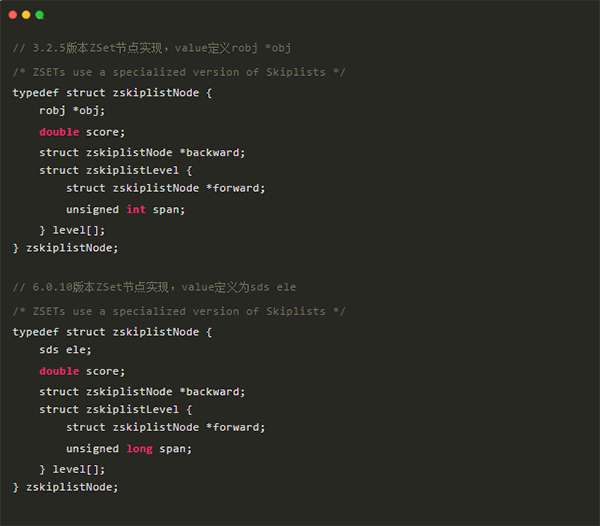This screenshot has width=600, height=526.
Task: Click the first '*backward;' pointer declaration
Action: pos(212,153)
